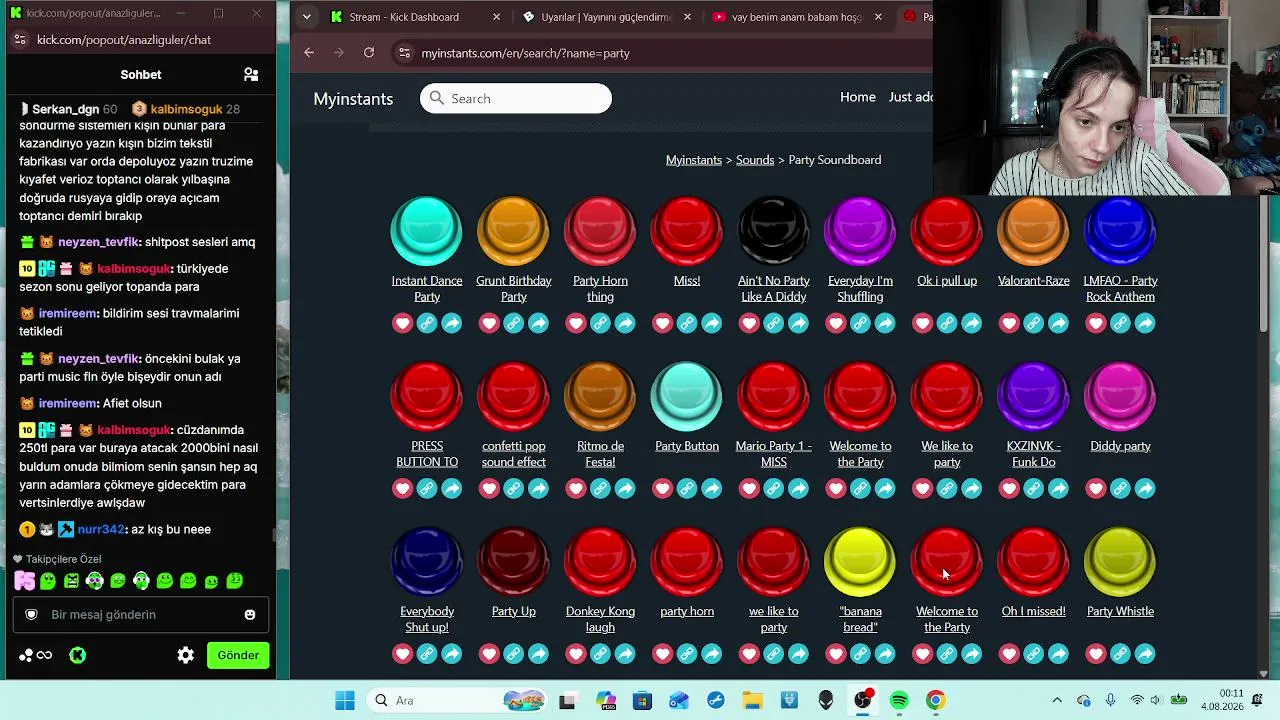
Task: Favorite the Party Whistle sound
Action: pos(1096,654)
